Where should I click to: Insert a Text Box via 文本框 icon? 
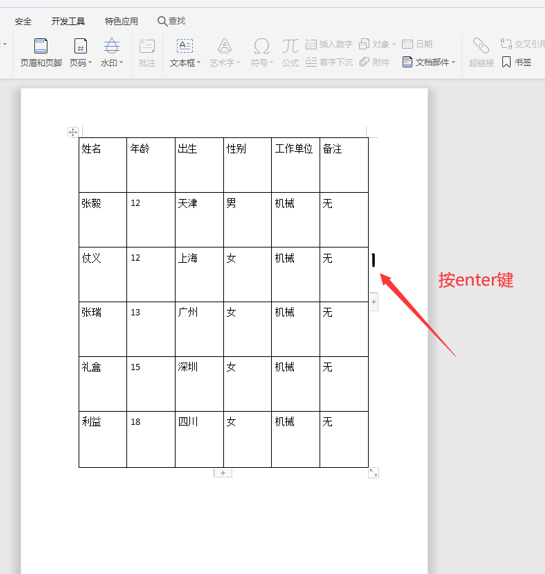pyautogui.click(x=185, y=46)
